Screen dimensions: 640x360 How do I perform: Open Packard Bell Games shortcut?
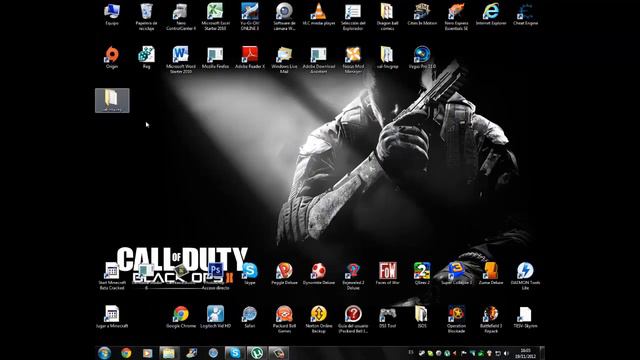click(x=284, y=319)
